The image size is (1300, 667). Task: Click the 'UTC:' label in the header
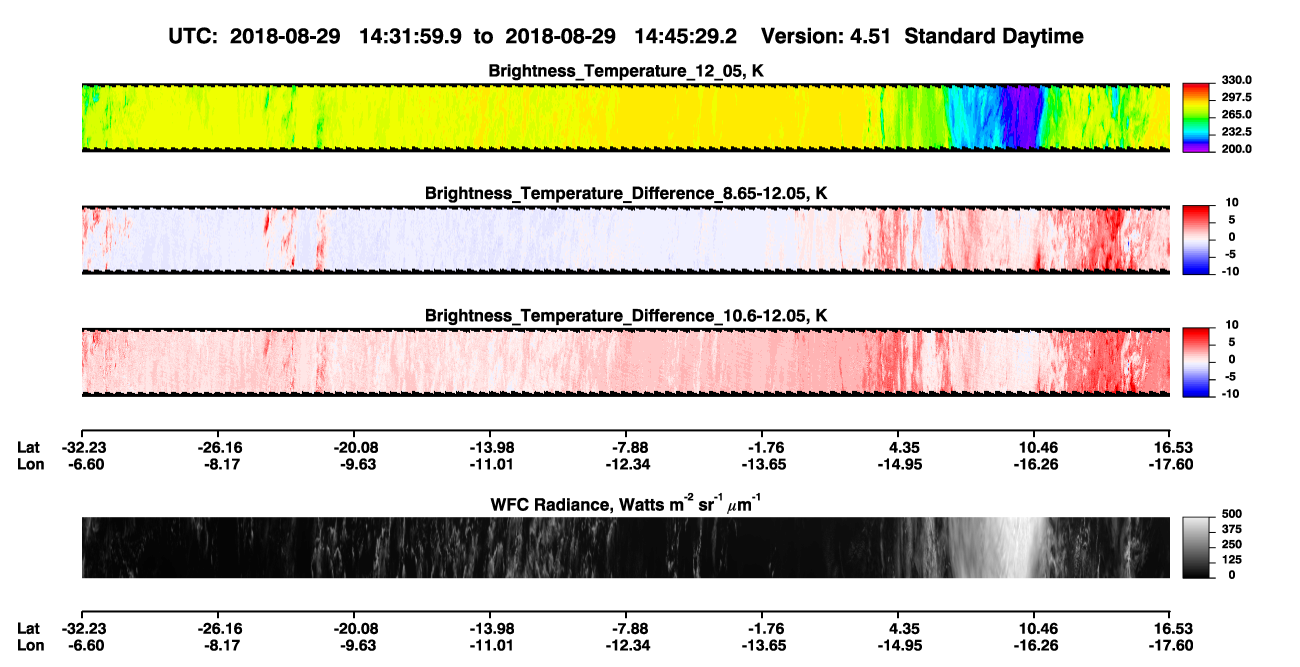192,36
